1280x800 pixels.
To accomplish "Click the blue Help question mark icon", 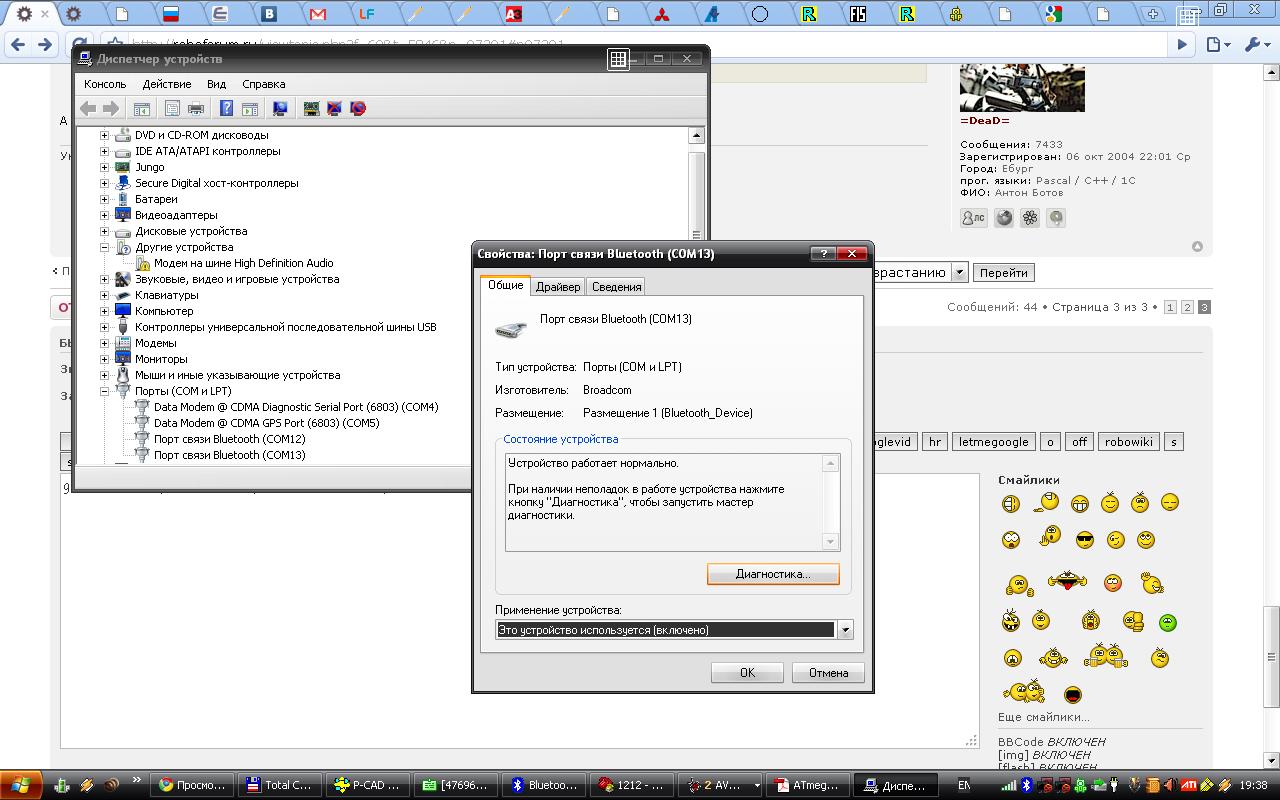I will point(227,108).
